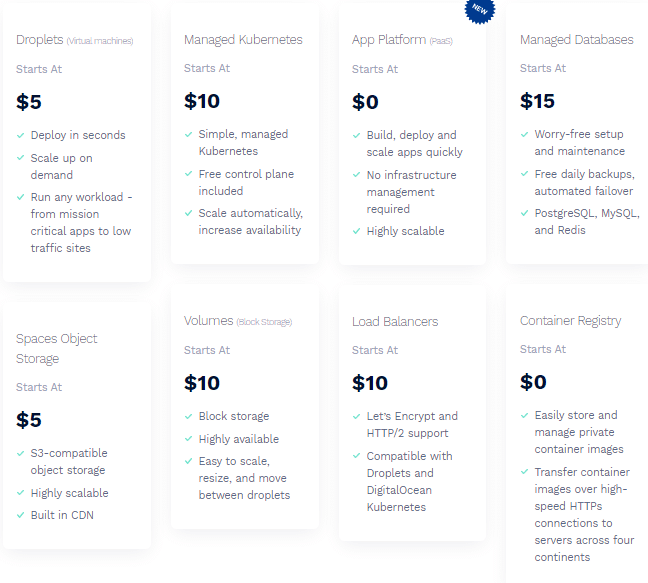
Task: Select the Load Balancers card title
Action: 395,321
